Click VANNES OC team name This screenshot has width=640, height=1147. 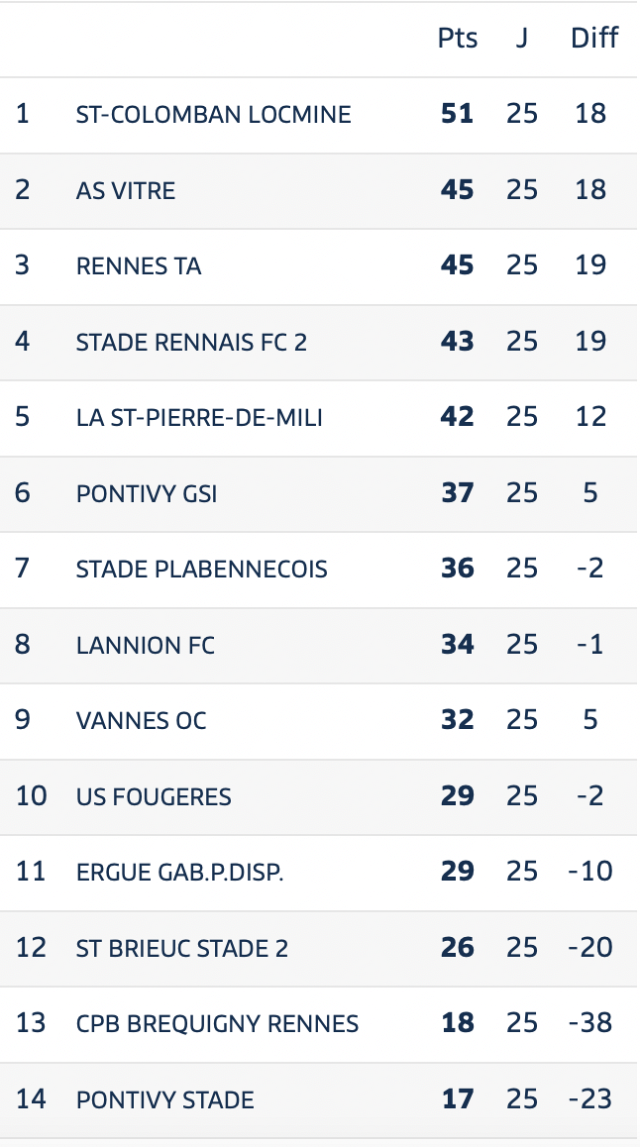coord(140,721)
